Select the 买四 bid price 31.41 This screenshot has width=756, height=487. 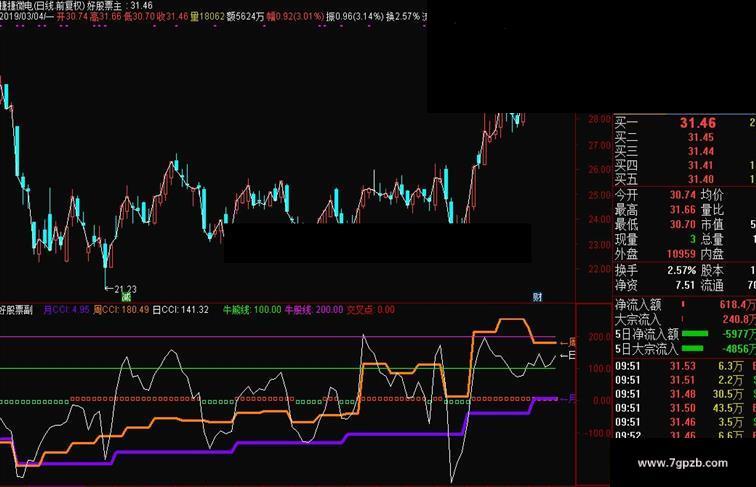701,166
